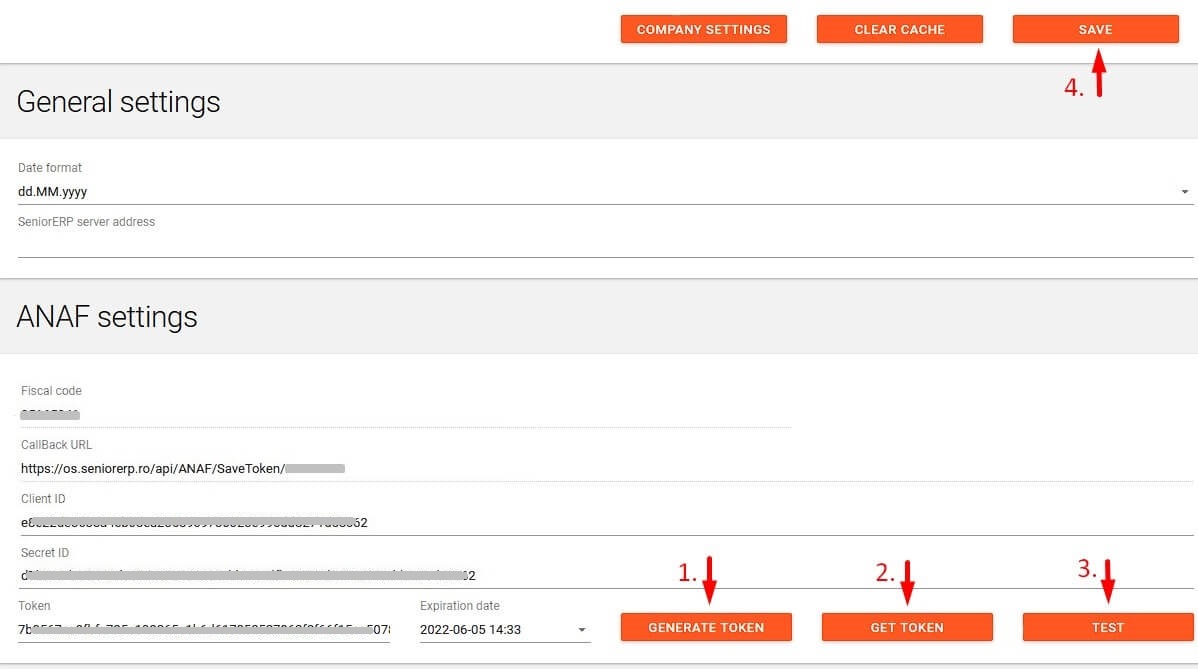The height and width of the screenshot is (669, 1198).
Task: Click the Generate Token button
Action: [x=706, y=627]
